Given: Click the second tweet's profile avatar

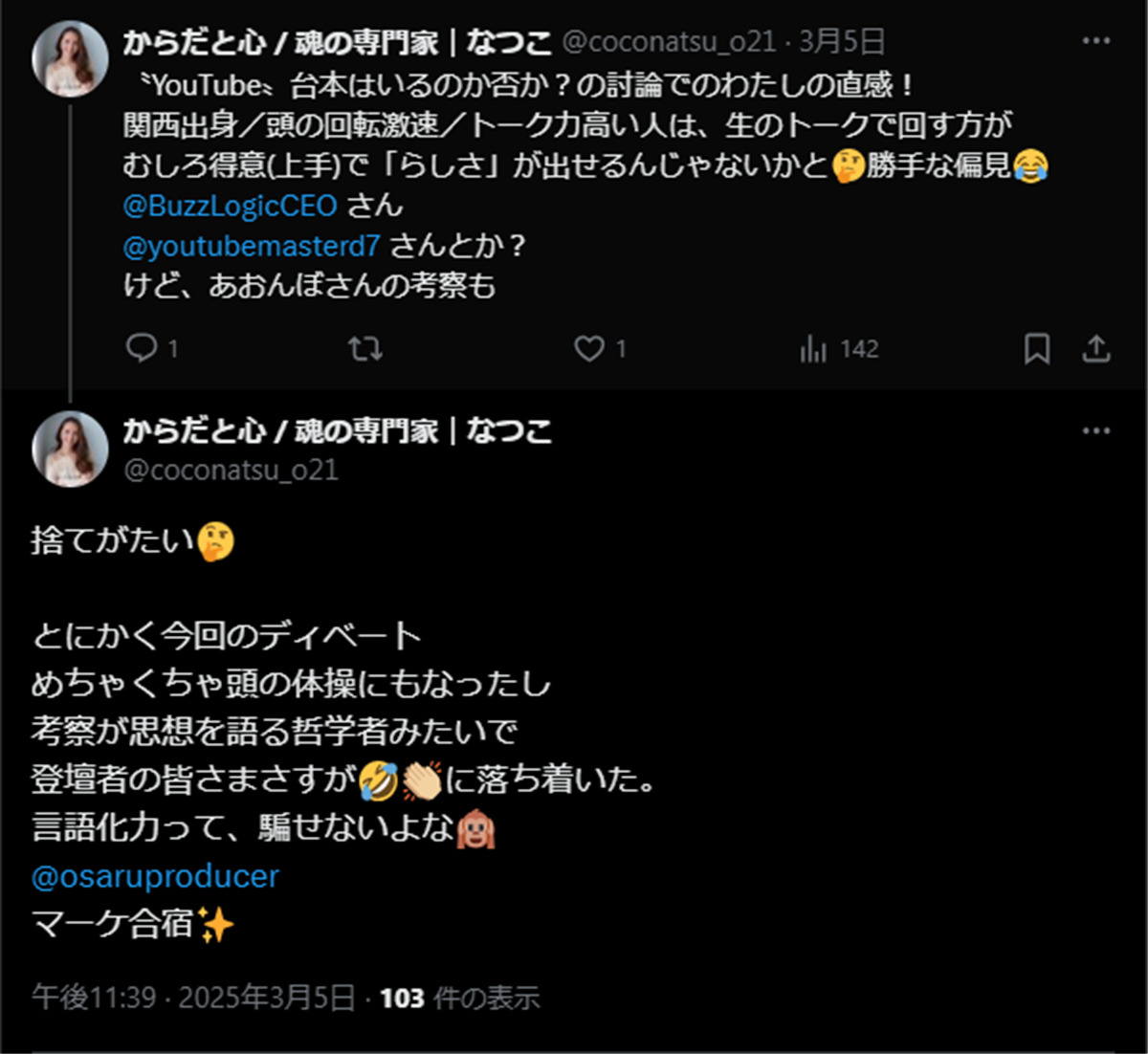Looking at the screenshot, I should click(70, 450).
